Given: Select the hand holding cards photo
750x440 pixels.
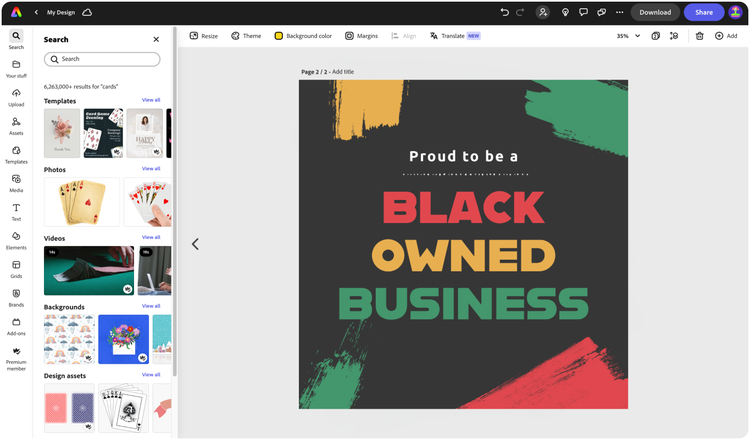Looking at the screenshot, I should coord(148,202).
